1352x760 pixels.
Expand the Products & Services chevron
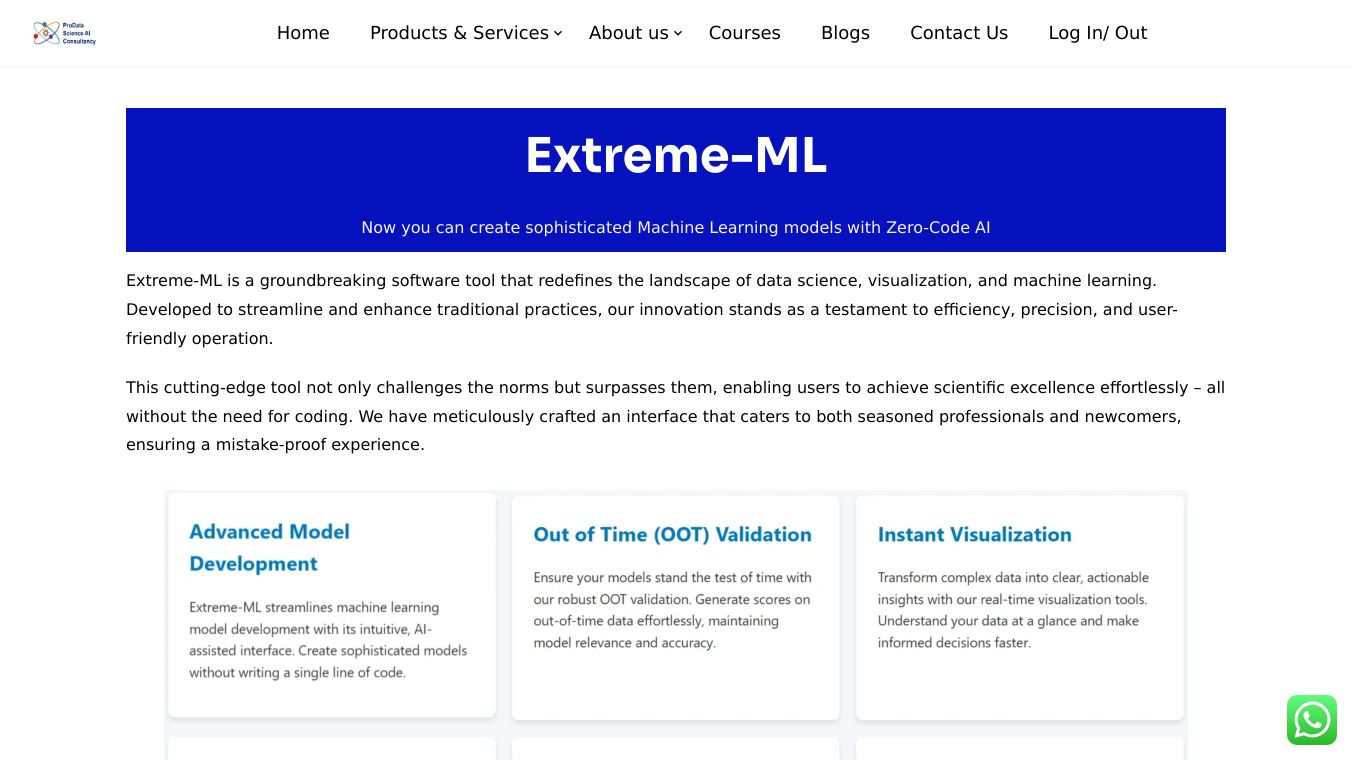(558, 33)
